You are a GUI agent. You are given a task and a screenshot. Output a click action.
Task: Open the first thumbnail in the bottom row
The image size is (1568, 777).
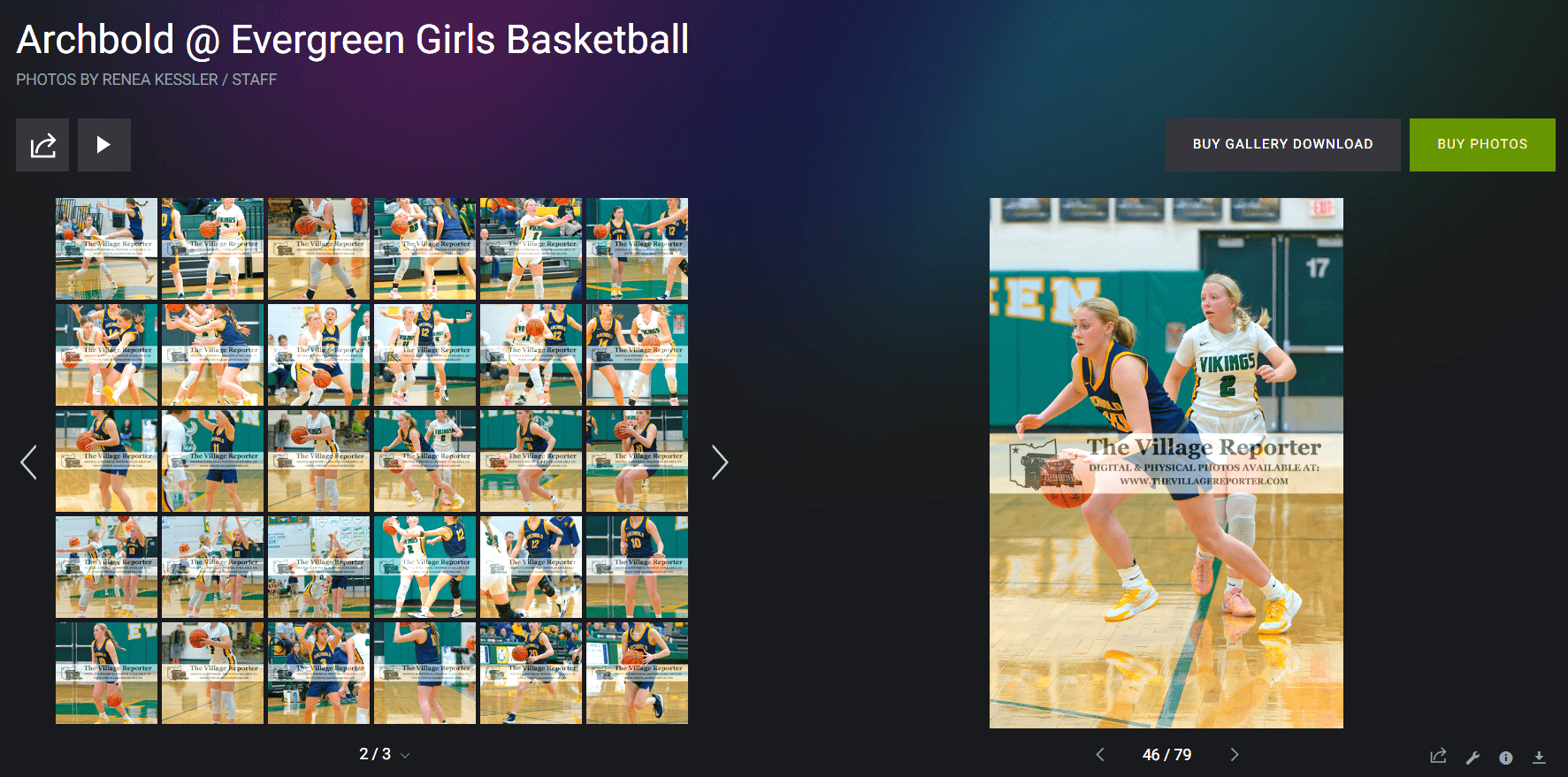[x=106, y=673]
